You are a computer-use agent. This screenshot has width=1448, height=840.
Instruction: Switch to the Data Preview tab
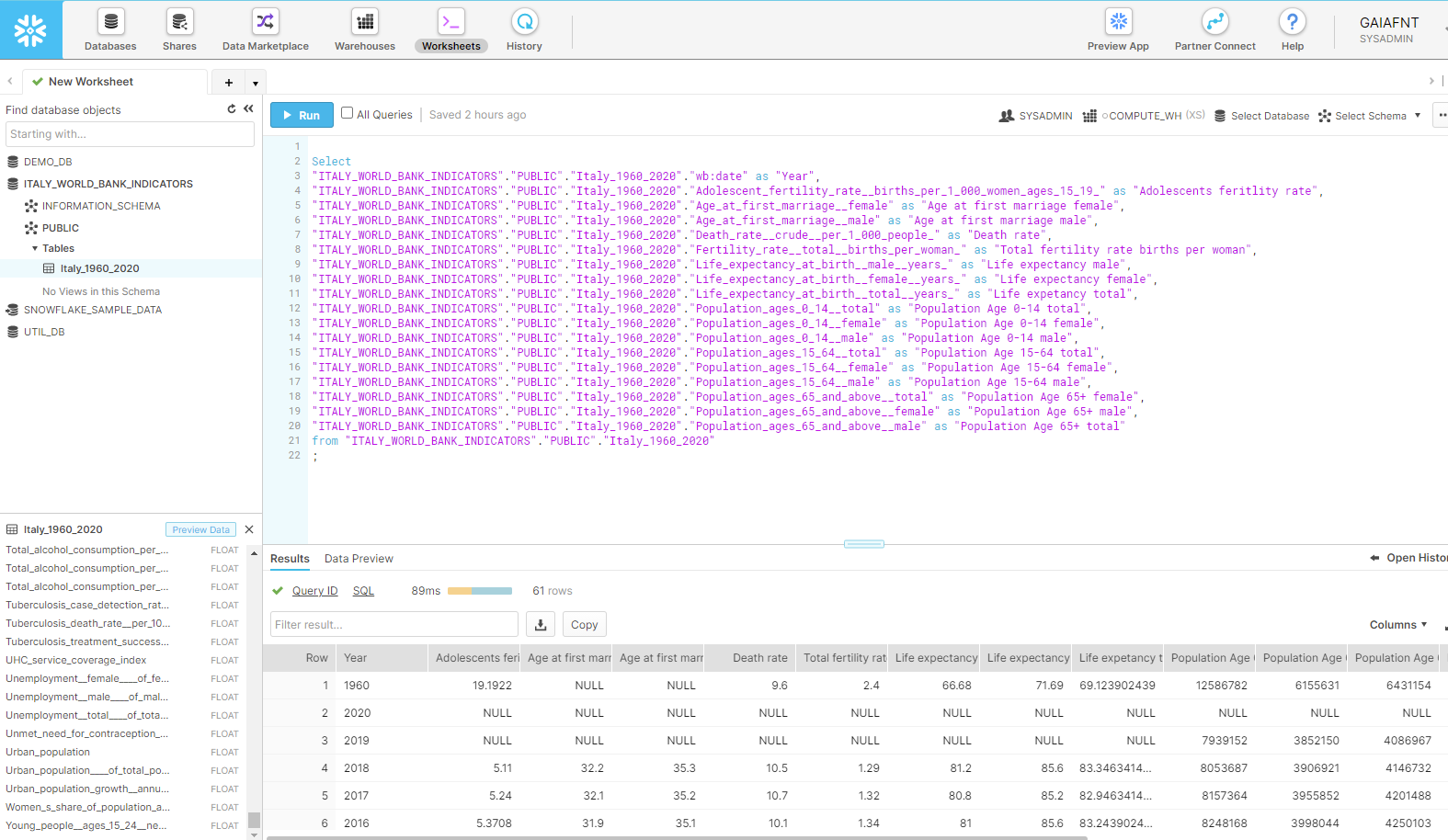(x=359, y=559)
